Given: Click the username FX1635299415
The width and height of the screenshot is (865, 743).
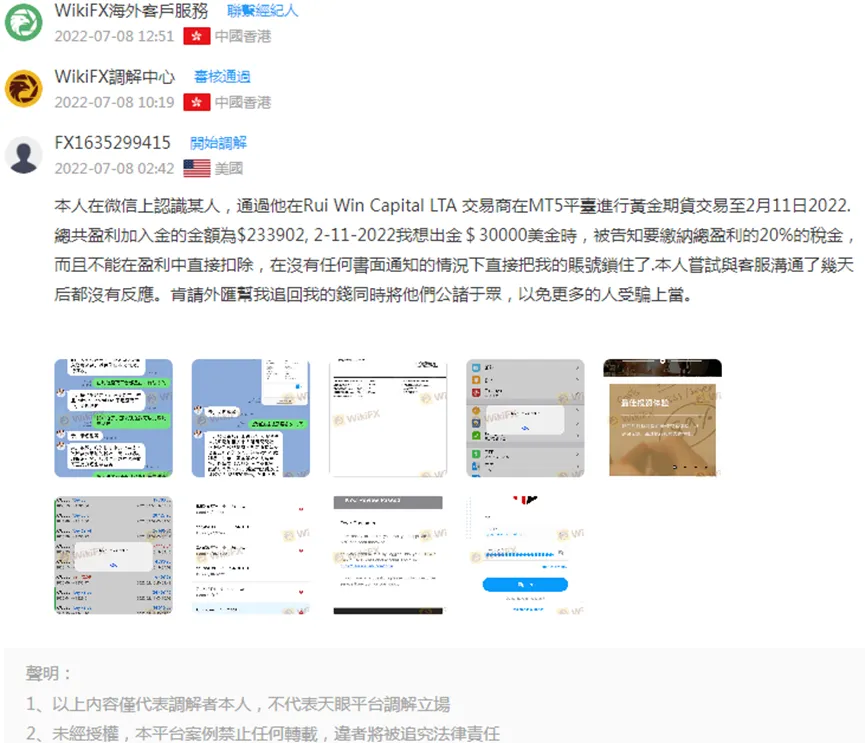Looking at the screenshot, I should click(x=113, y=143).
